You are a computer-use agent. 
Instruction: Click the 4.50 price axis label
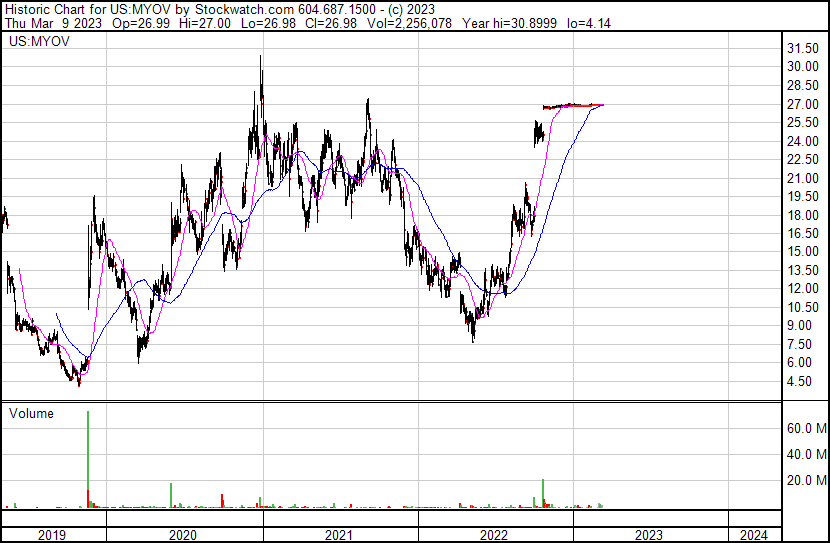pos(800,381)
